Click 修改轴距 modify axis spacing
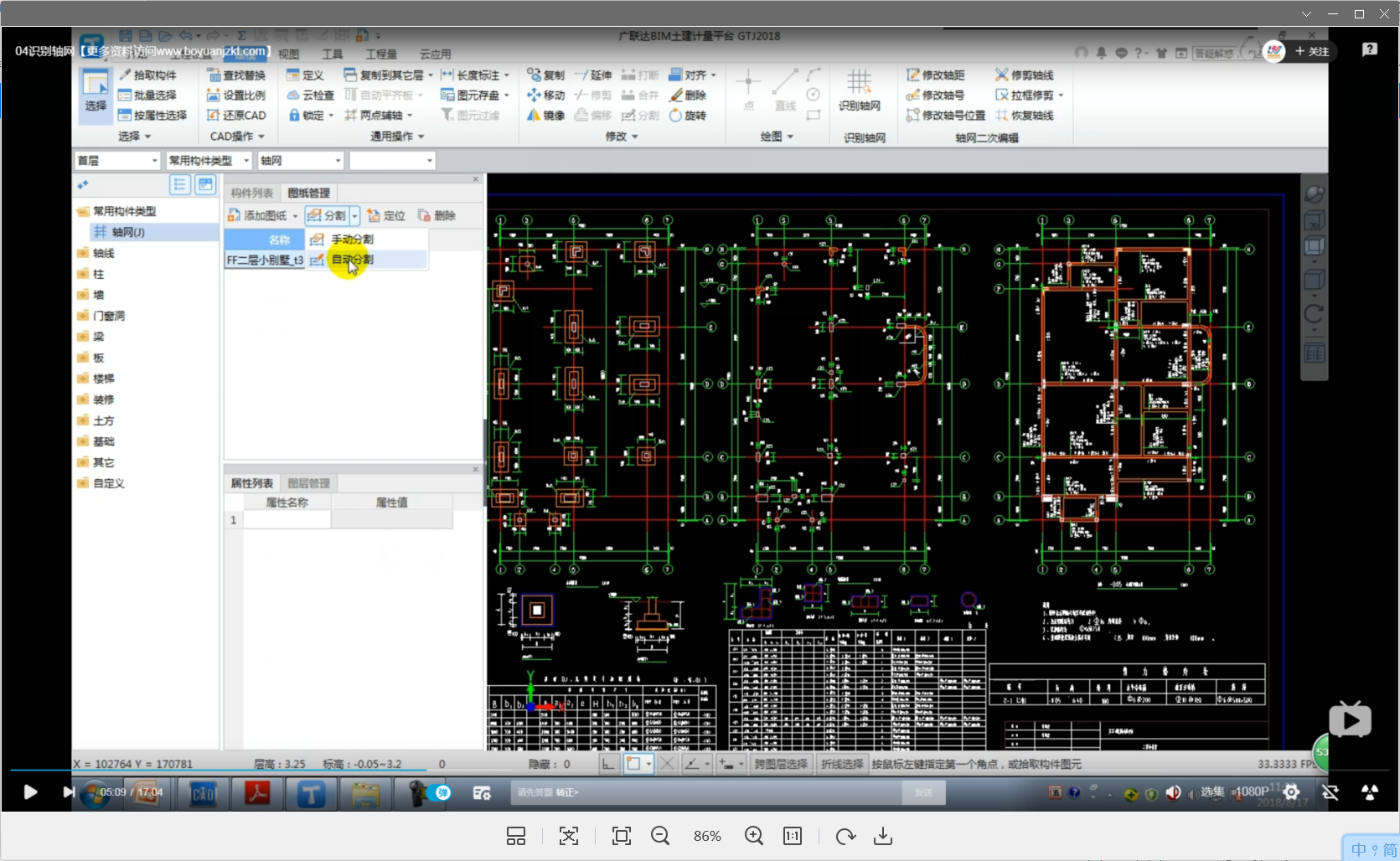Screen dimensions: 1400x861 point(935,75)
